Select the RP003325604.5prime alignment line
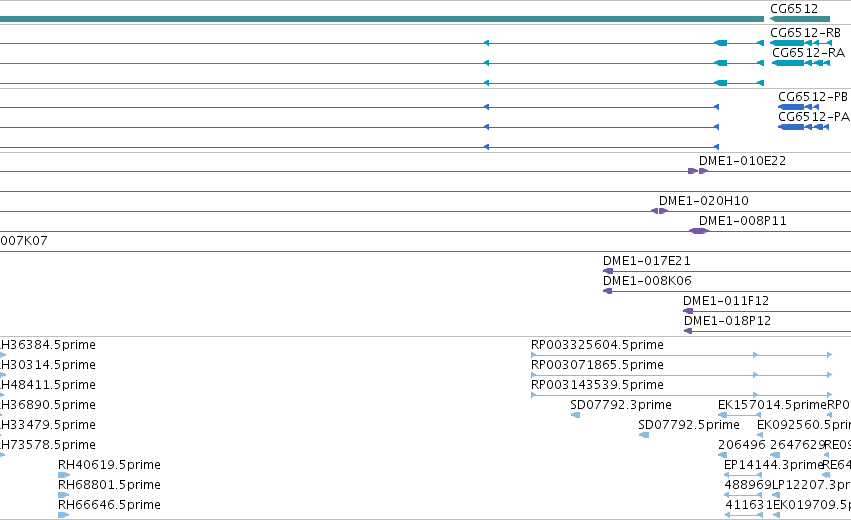This screenshot has height=520, width=851. (681, 355)
